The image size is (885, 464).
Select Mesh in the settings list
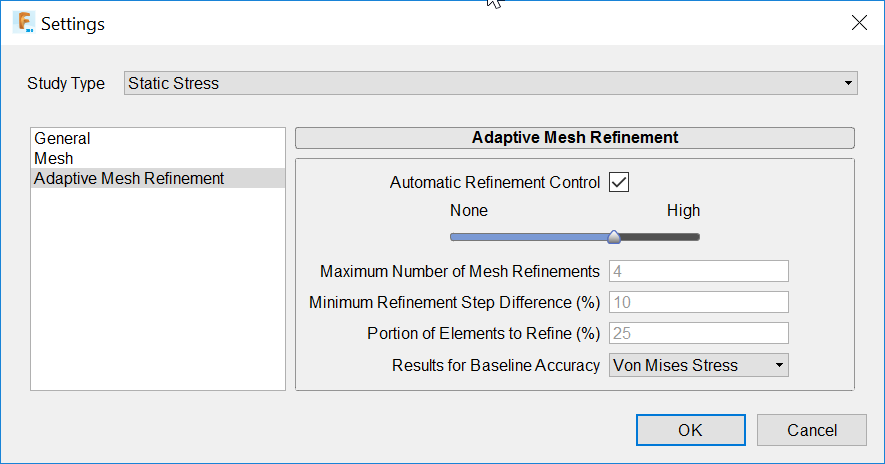pyautogui.click(x=157, y=158)
